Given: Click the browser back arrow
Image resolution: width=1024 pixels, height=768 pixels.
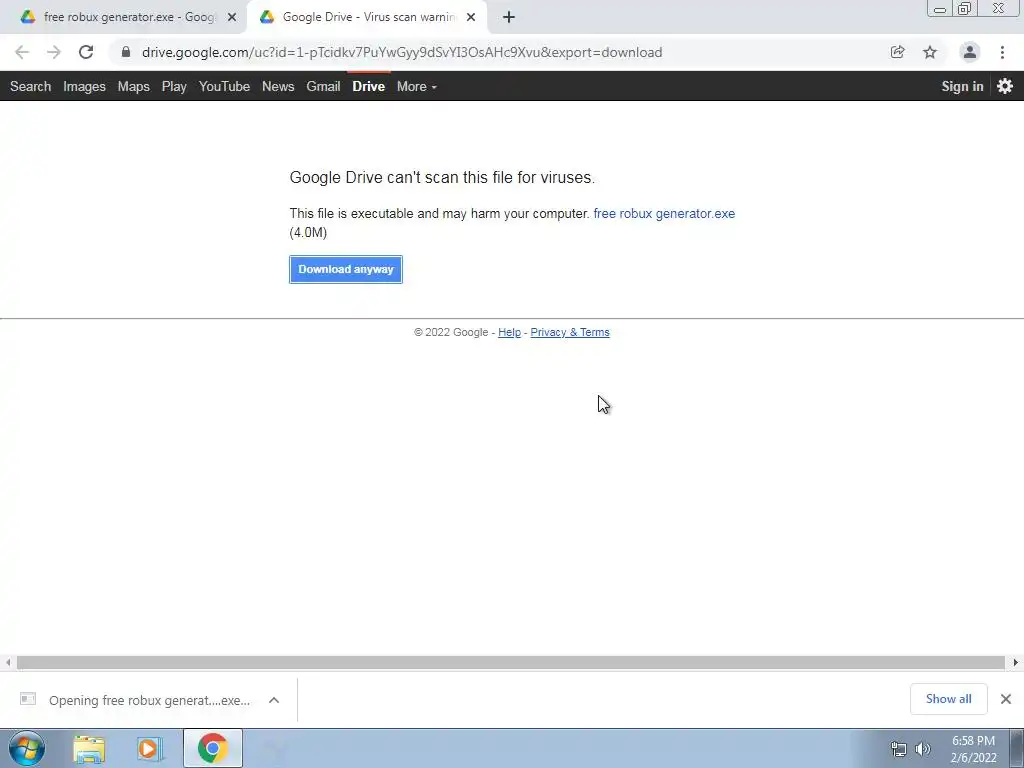Looking at the screenshot, I should [22, 52].
